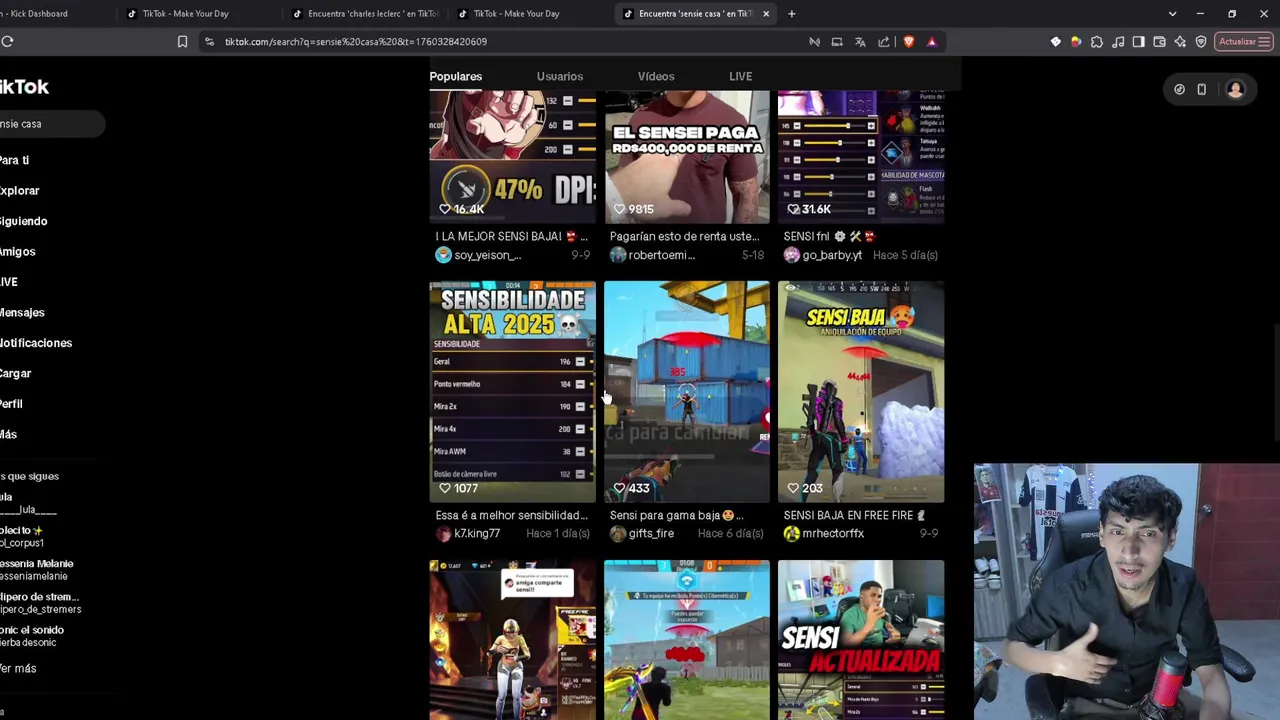Click the muted N icon in address bar
This screenshot has width=1280, height=720.
click(814, 41)
